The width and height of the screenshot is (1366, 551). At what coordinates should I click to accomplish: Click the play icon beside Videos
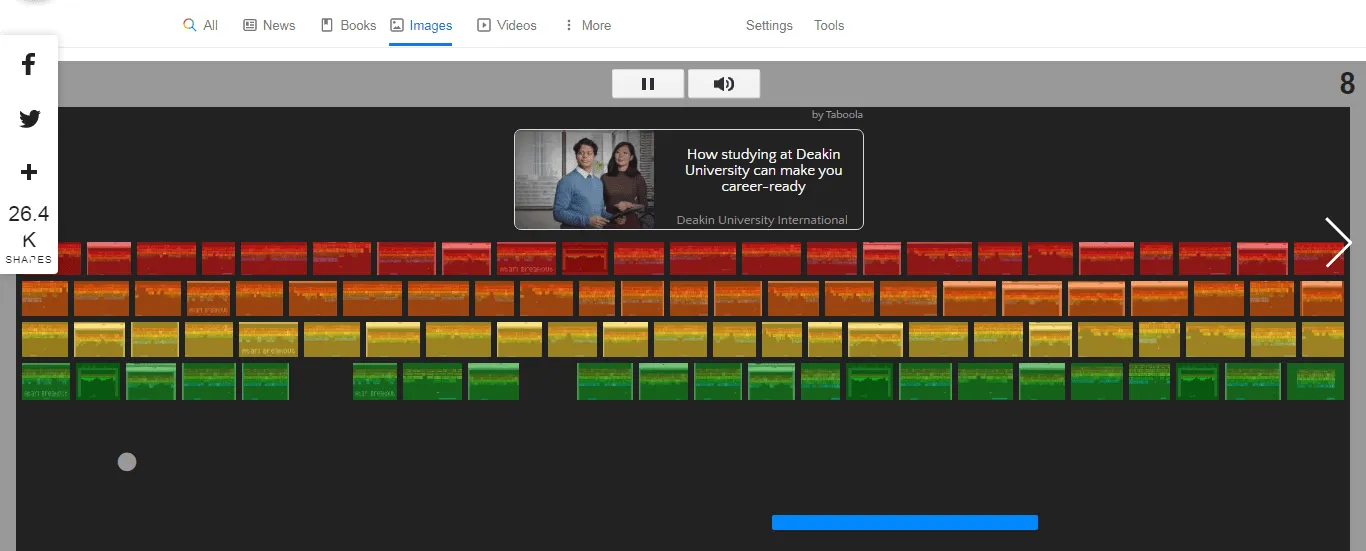(484, 25)
